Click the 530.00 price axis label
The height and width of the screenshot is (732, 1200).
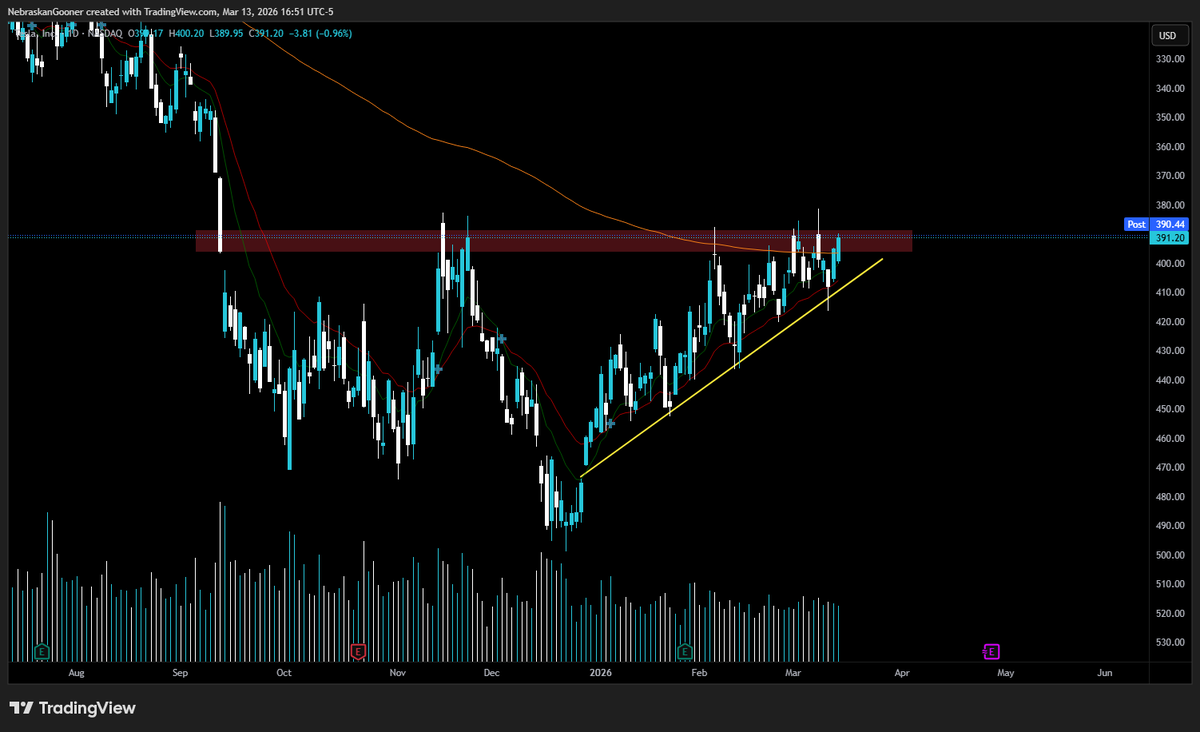pos(1169,642)
